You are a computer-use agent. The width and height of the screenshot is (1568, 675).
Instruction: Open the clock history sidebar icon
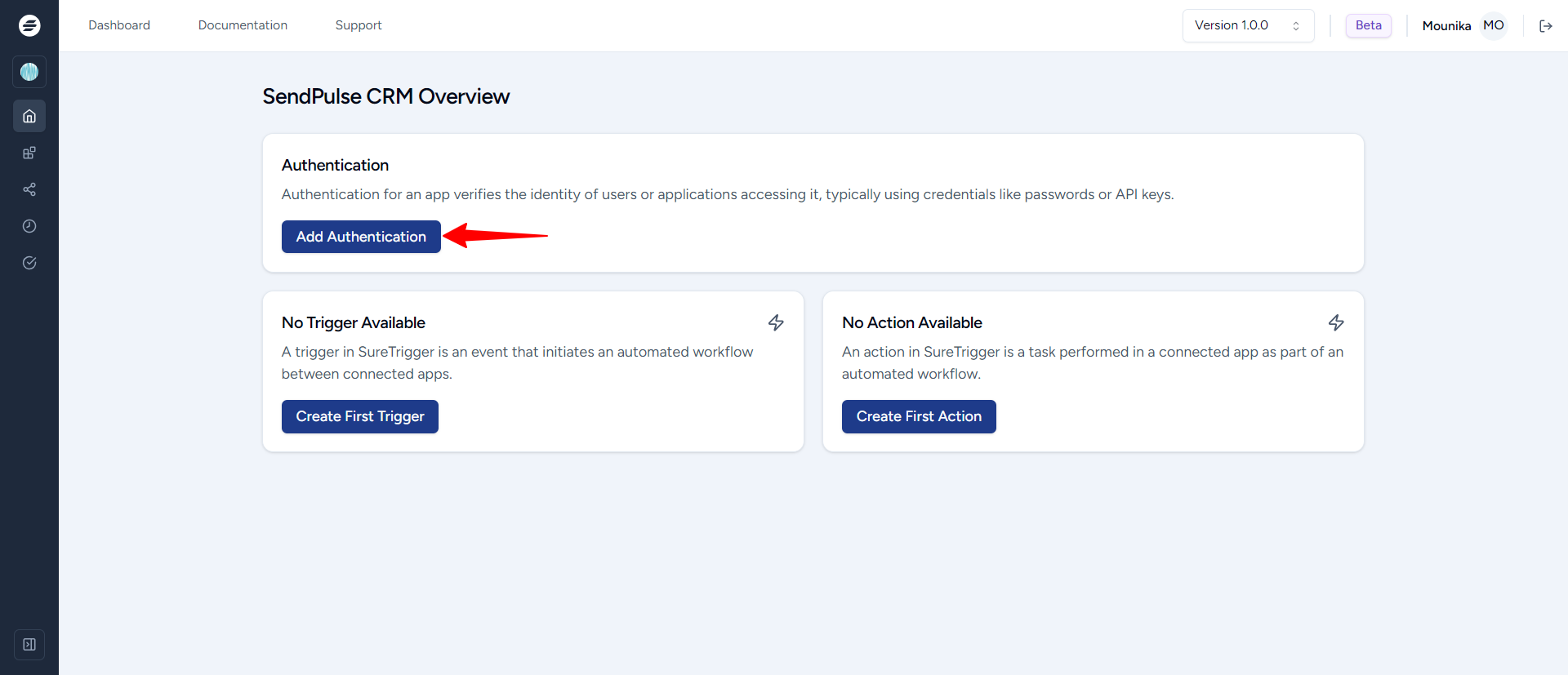tap(29, 226)
